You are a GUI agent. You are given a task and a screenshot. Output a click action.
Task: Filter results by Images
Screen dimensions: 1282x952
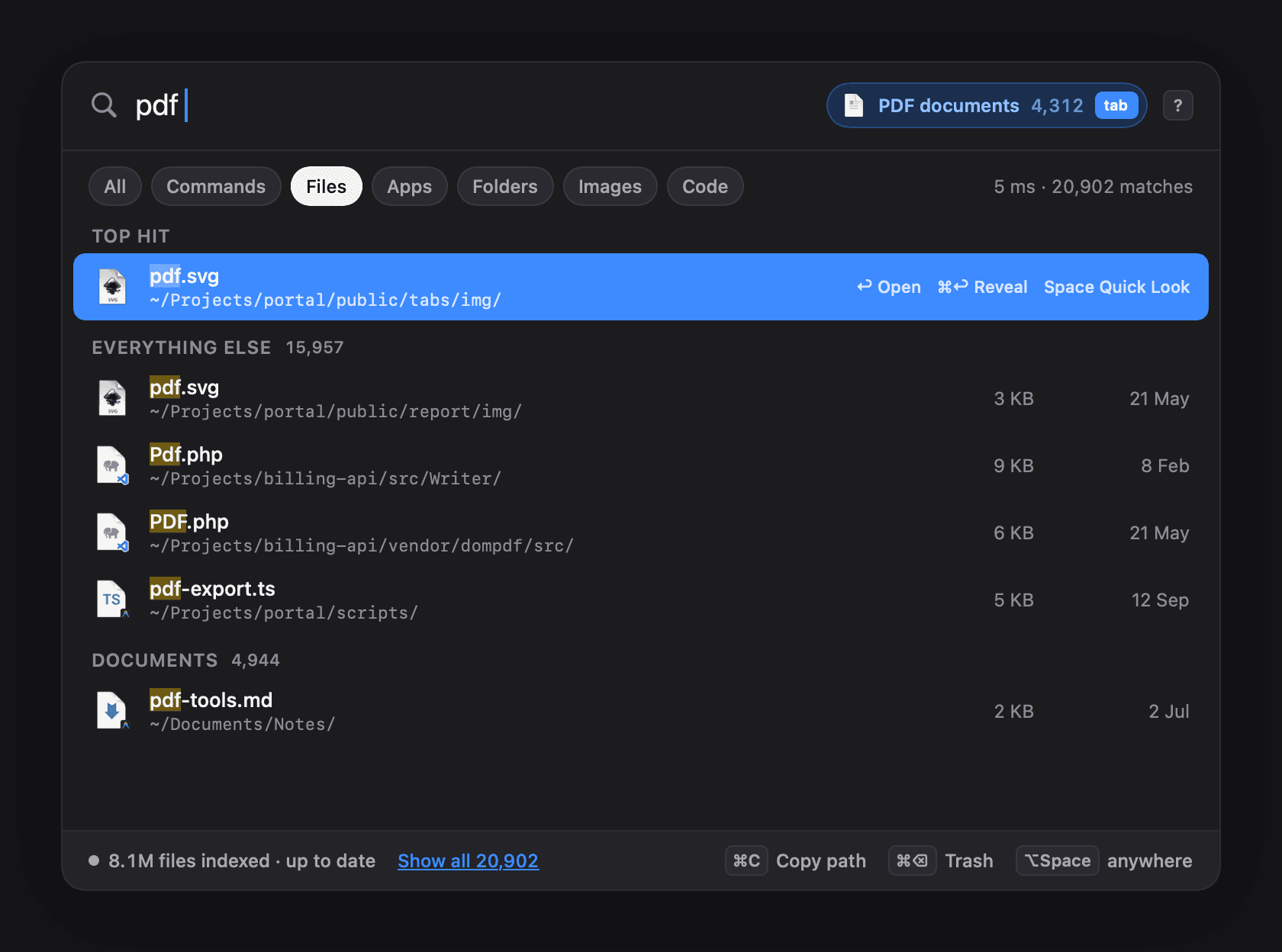click(610, 186)
